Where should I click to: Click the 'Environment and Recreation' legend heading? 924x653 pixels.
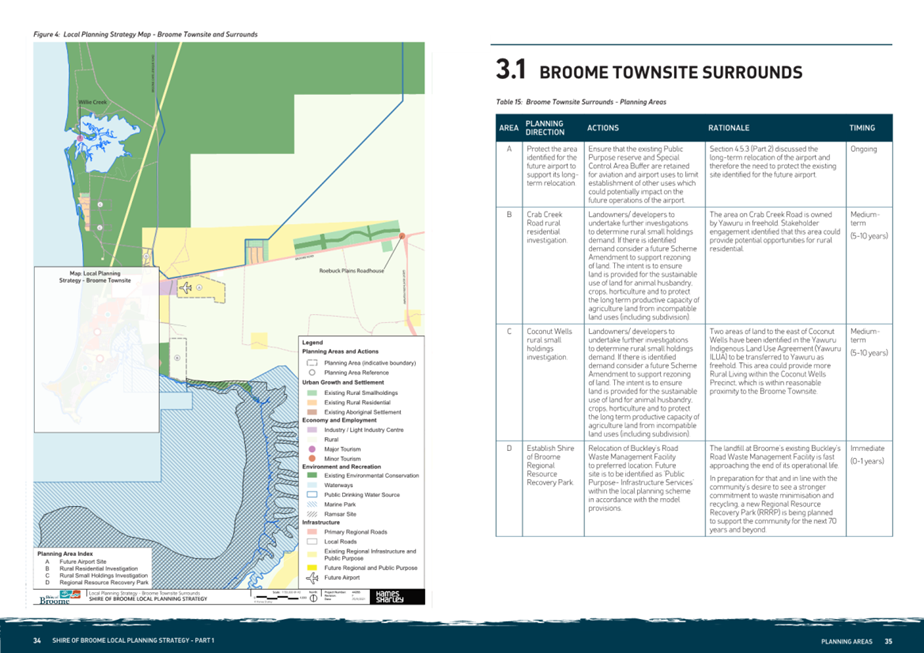pos(341,466)
